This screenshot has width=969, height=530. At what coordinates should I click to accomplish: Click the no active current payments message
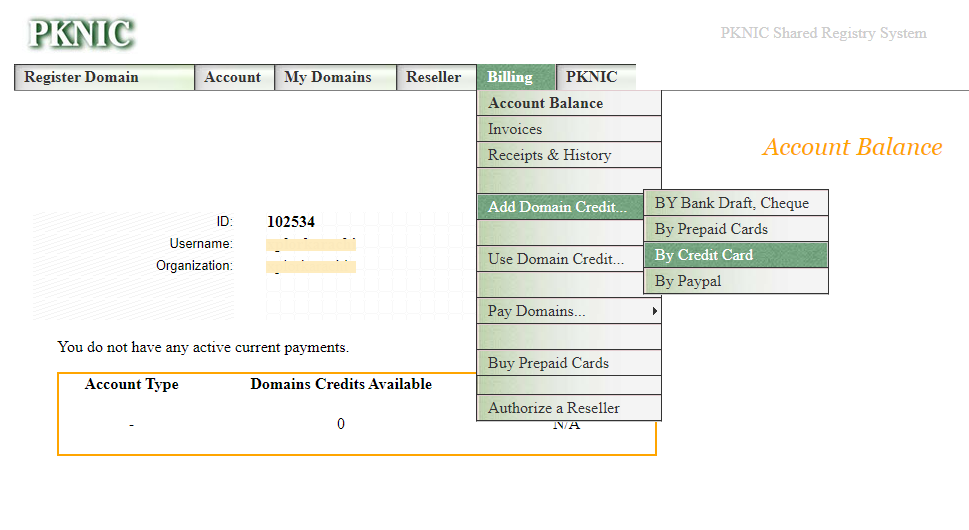[203, 347]
